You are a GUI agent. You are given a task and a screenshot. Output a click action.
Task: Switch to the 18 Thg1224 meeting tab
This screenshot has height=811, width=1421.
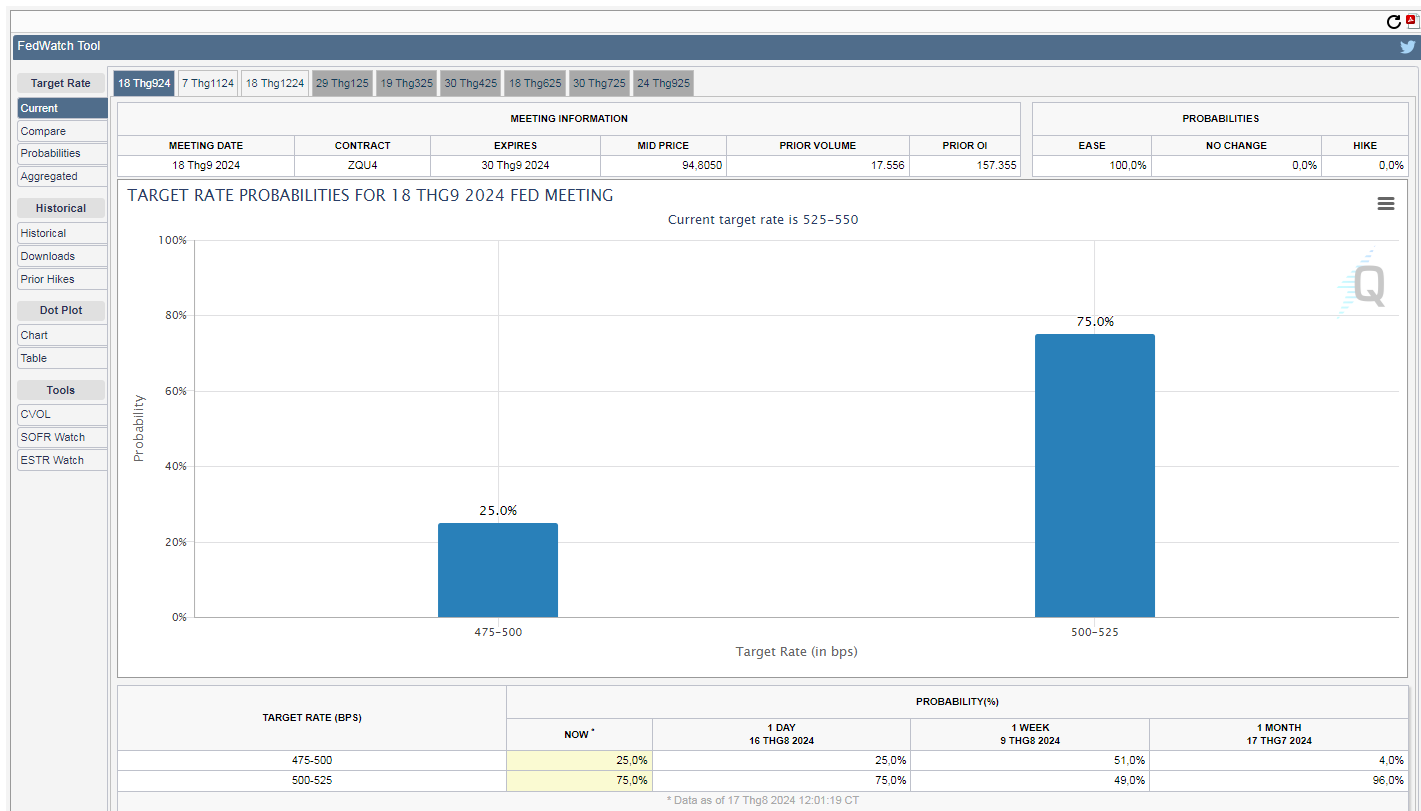[275, 83]
